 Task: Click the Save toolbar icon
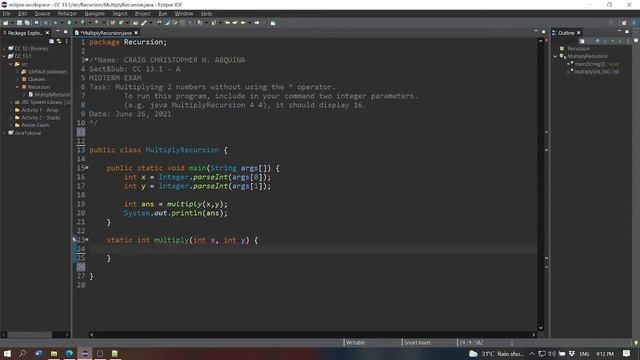pos(19,23)
